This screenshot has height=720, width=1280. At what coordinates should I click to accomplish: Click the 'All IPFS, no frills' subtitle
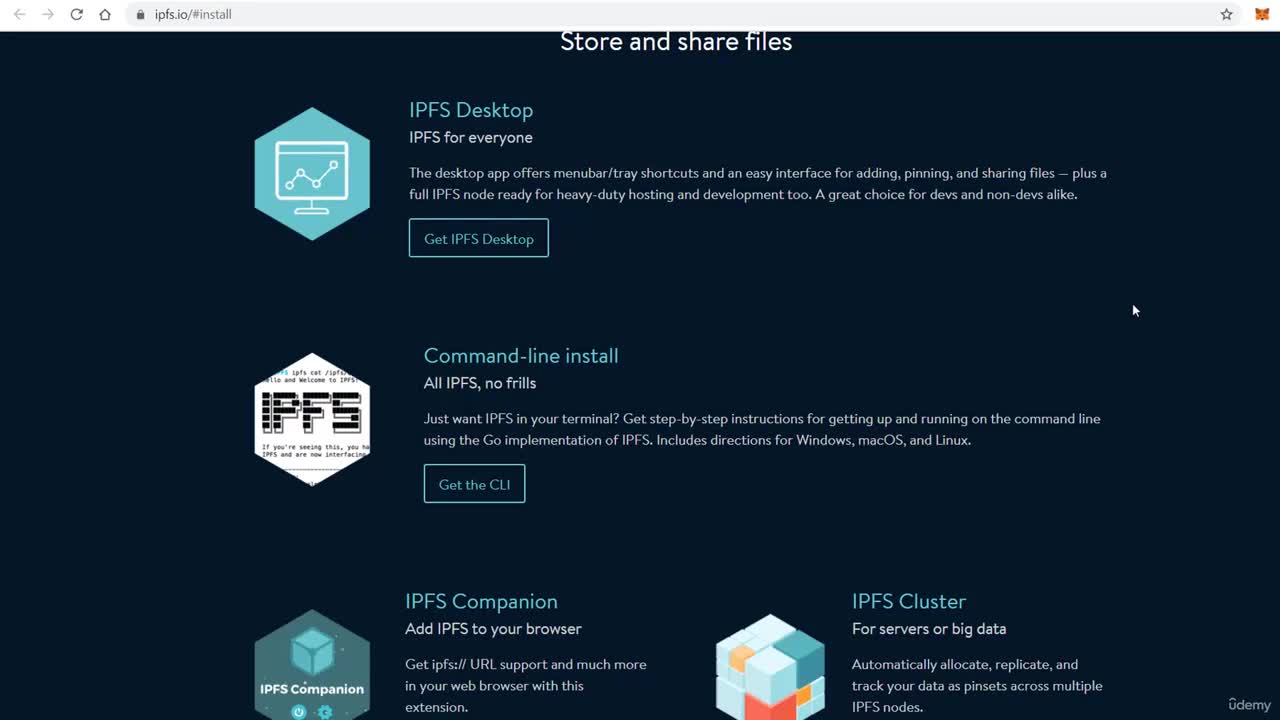point(480,383)
